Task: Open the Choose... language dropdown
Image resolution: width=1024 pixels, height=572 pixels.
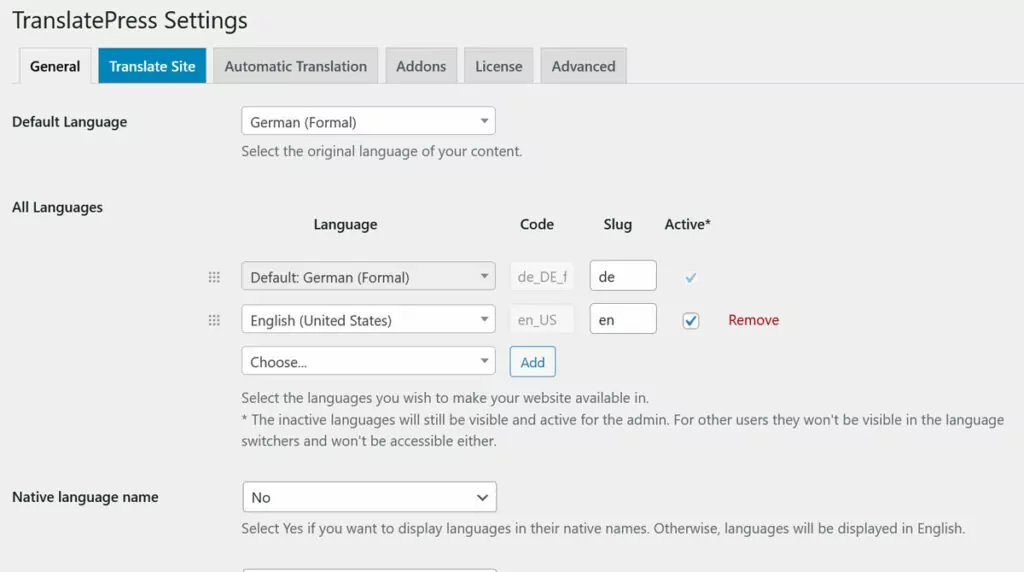Action: point(368,361)
